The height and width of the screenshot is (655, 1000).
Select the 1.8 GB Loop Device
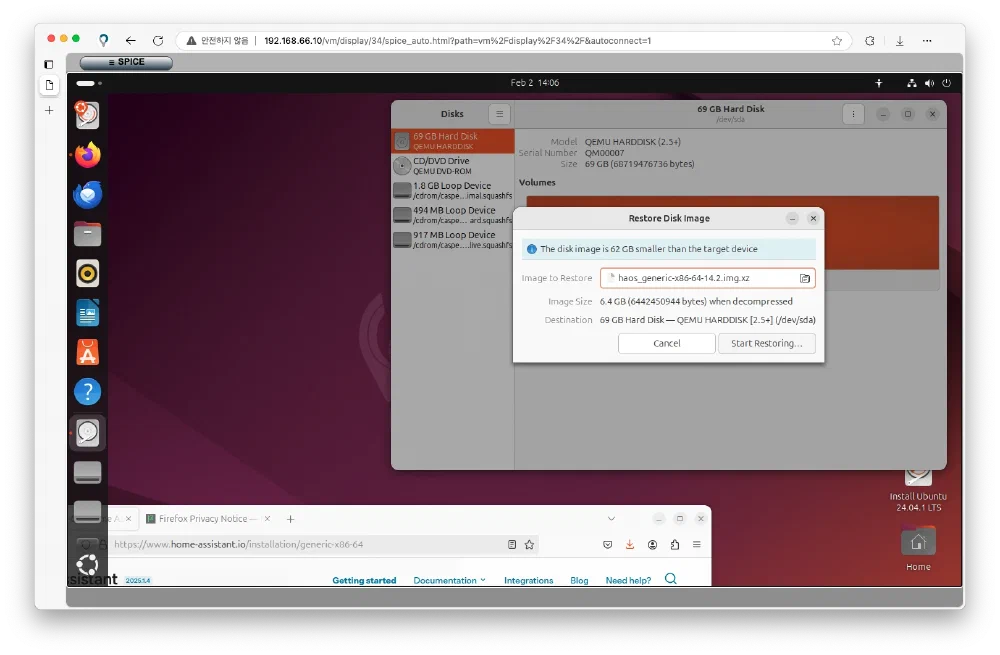(452, 190)
